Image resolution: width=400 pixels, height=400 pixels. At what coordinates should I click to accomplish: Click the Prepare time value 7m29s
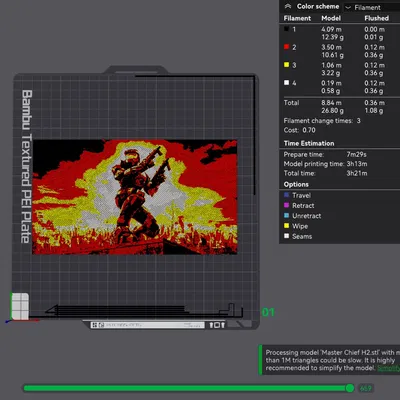[x=356, y=154]
